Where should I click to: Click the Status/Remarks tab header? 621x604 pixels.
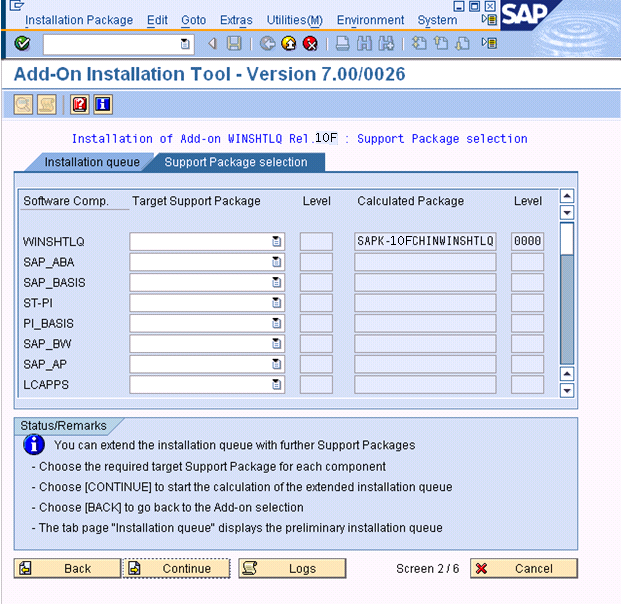(x=64, y=426)
